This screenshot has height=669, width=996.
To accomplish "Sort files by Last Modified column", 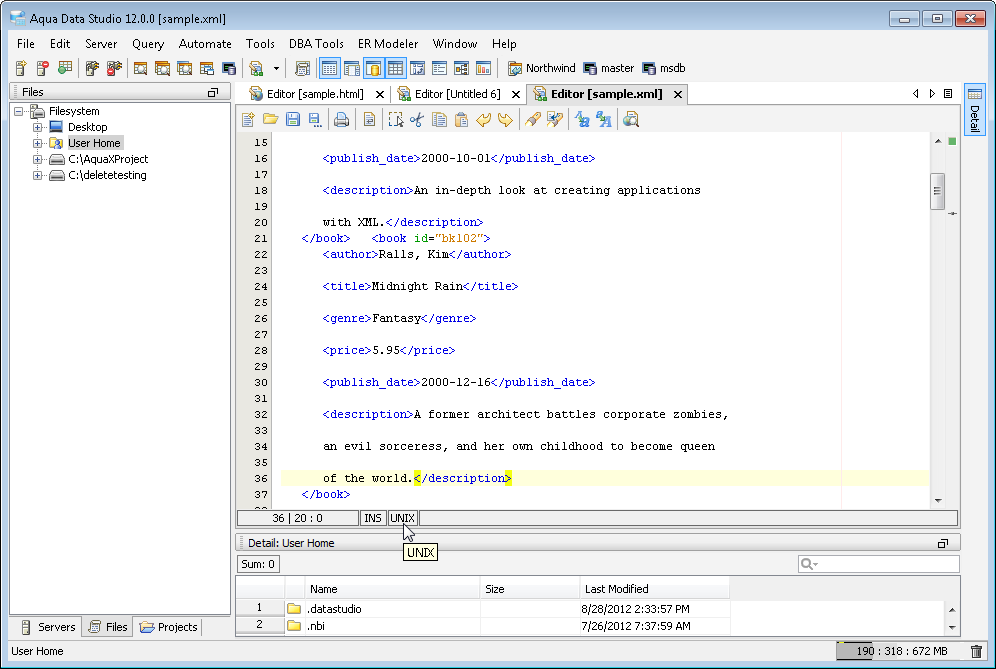I will 617,589.
